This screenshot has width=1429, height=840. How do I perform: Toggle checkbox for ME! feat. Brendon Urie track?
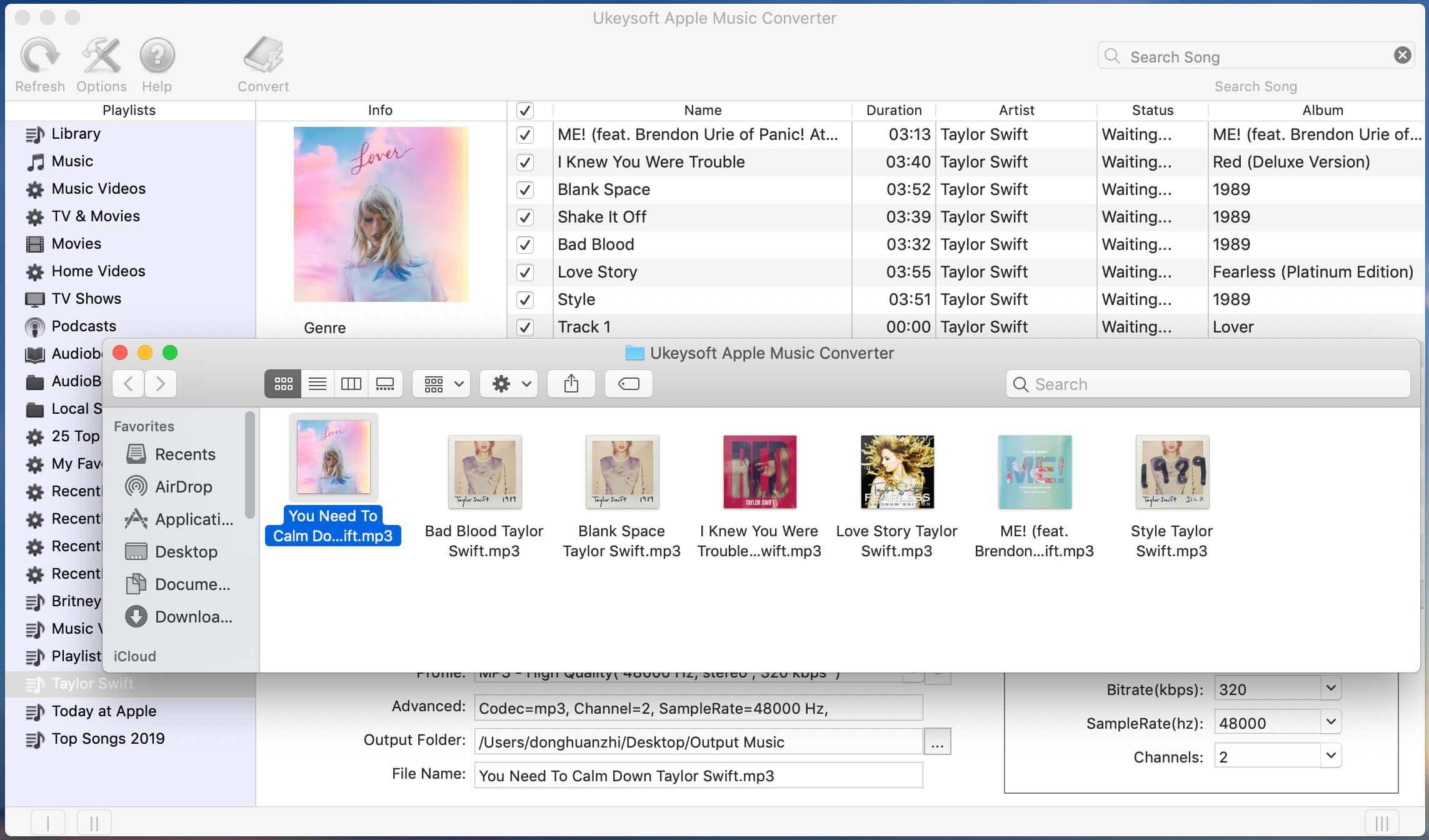pos(524,134)
